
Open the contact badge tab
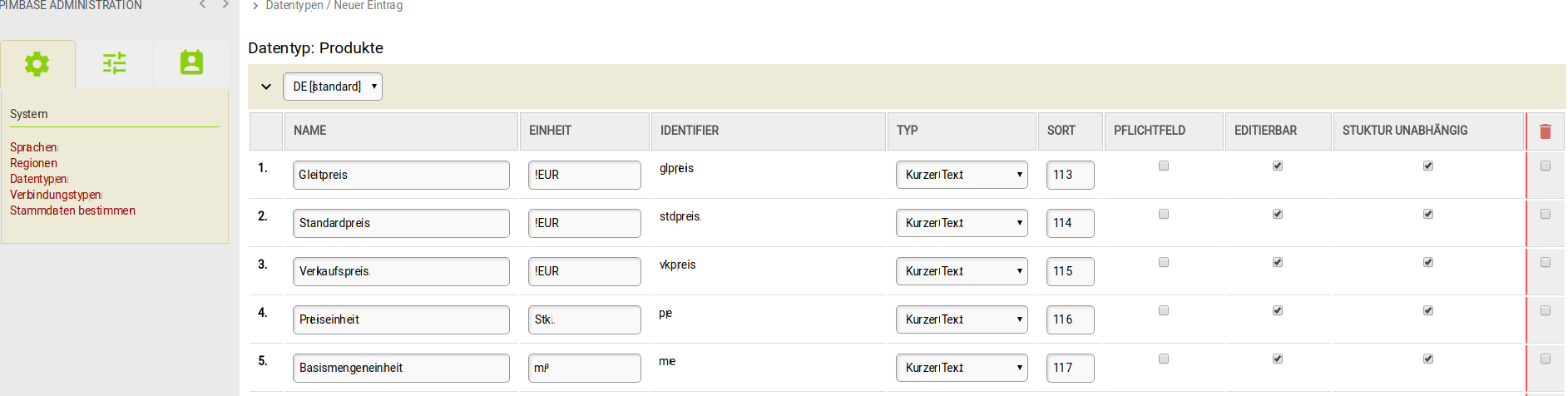(x=191, y=63)
